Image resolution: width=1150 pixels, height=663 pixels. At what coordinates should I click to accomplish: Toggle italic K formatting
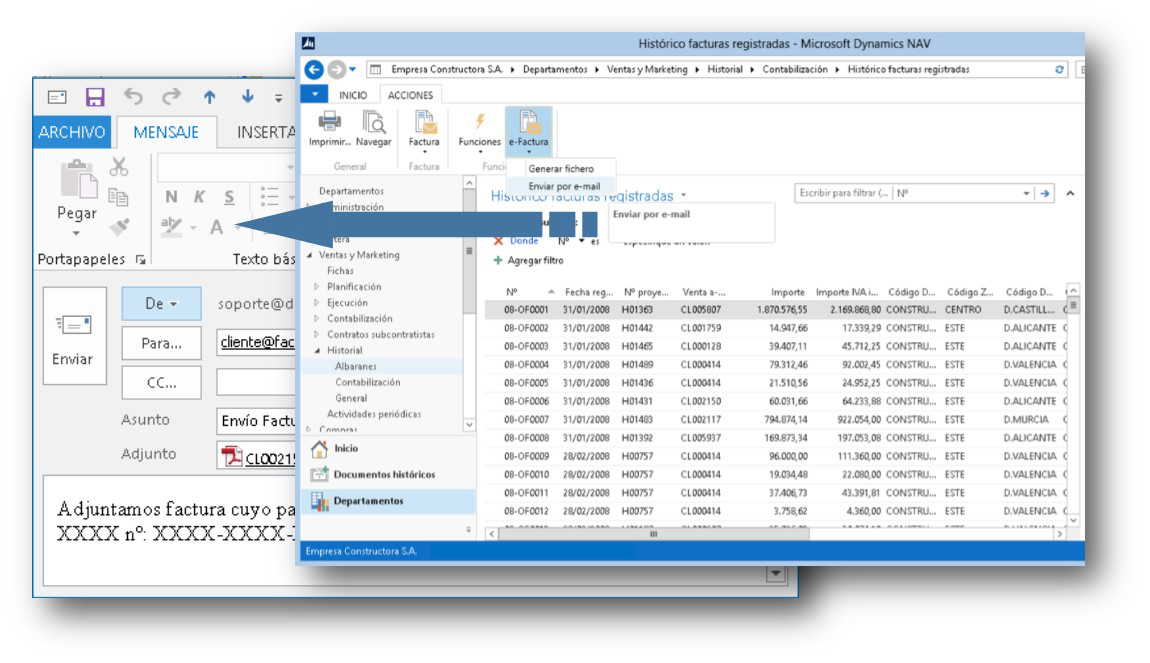click(199, 197)
